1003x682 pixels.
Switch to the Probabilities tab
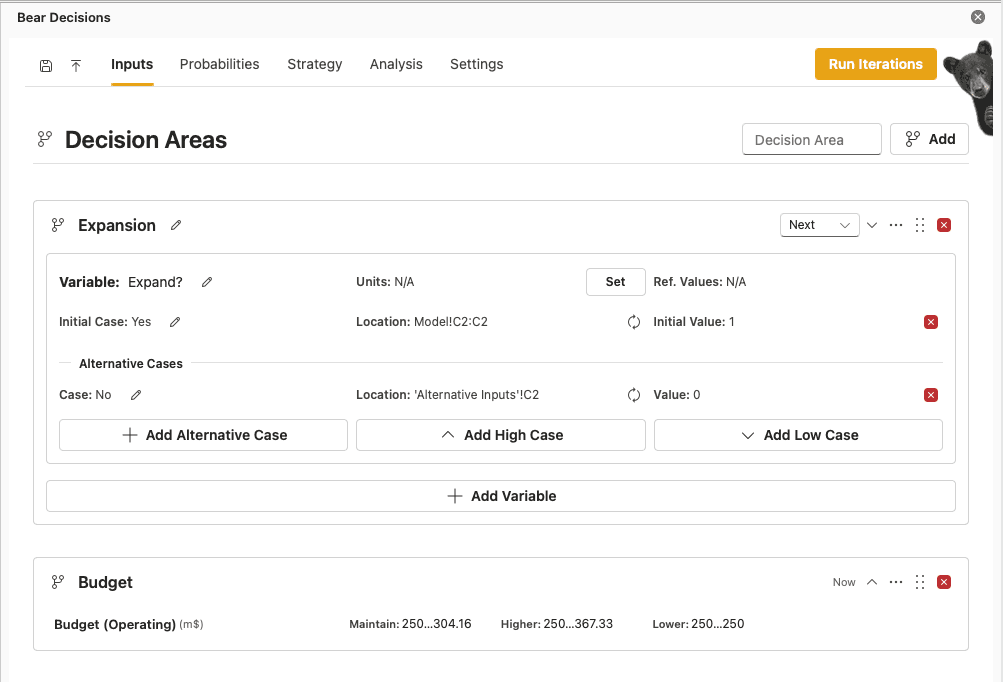219,64
